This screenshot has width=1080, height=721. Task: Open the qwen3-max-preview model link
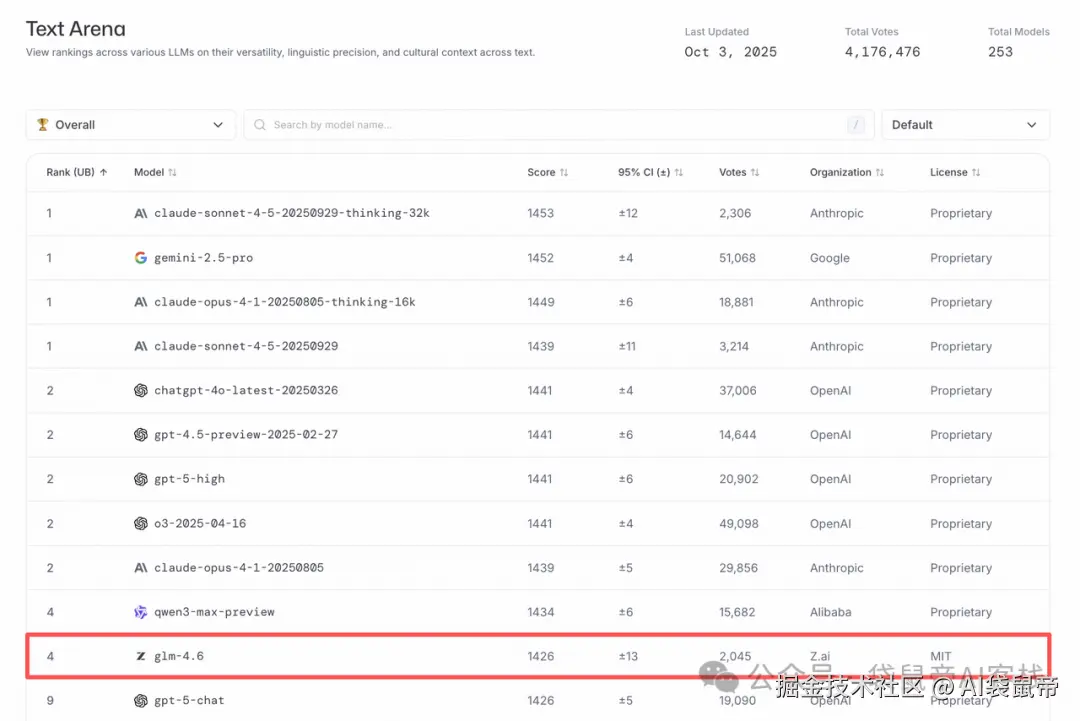click(x=214, y=612)
